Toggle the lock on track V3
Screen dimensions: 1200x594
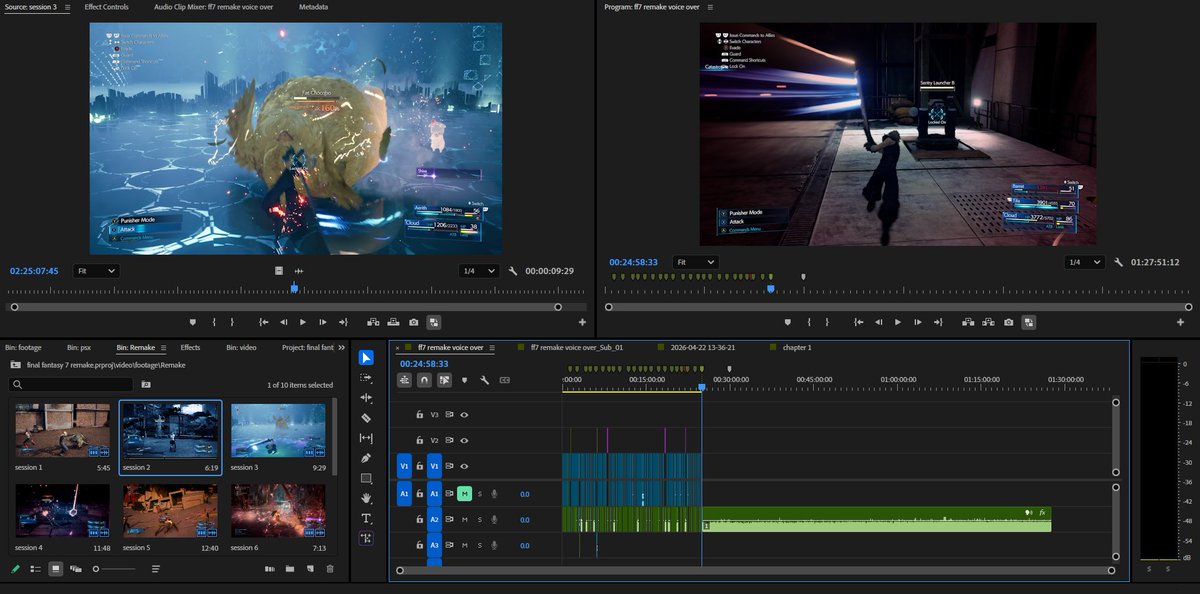click(420, 414)
